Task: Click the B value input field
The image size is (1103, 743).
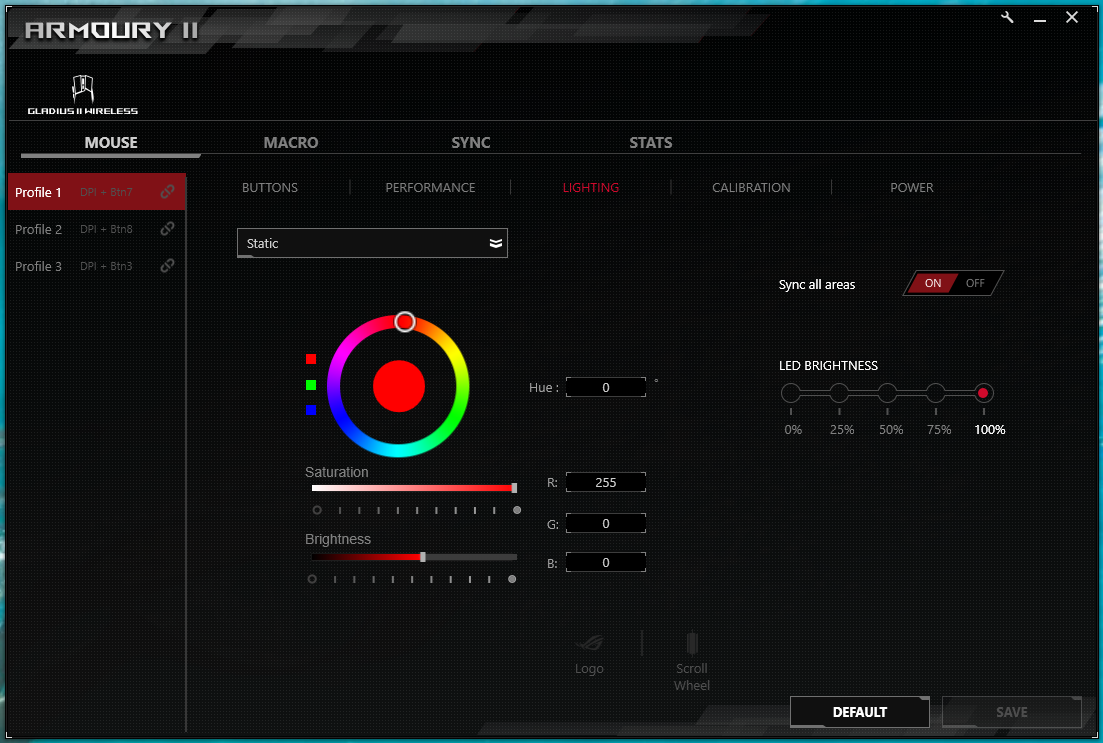Action: (x=606, y=562)
